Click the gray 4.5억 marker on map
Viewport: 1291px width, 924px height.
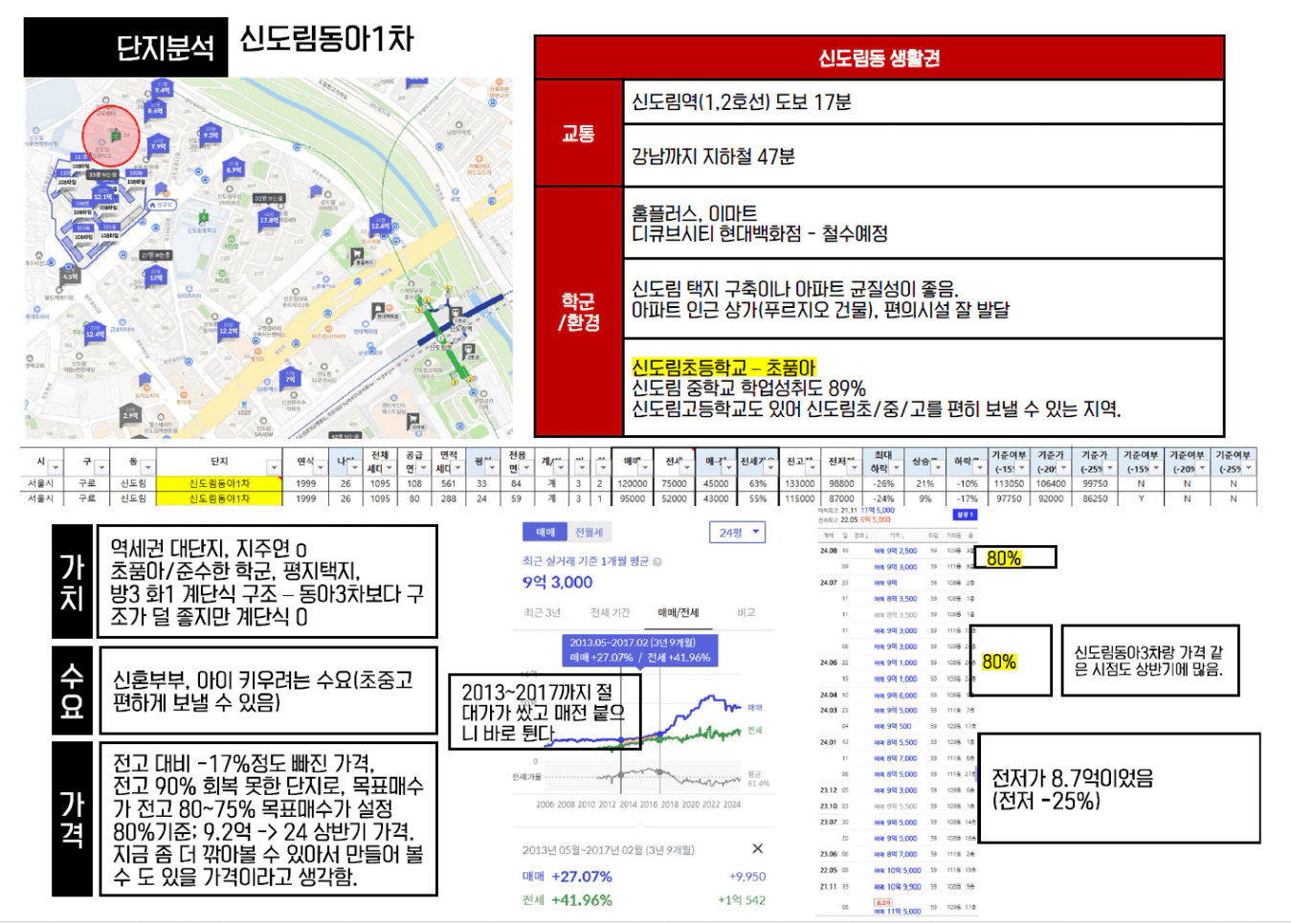coord(69,275)
